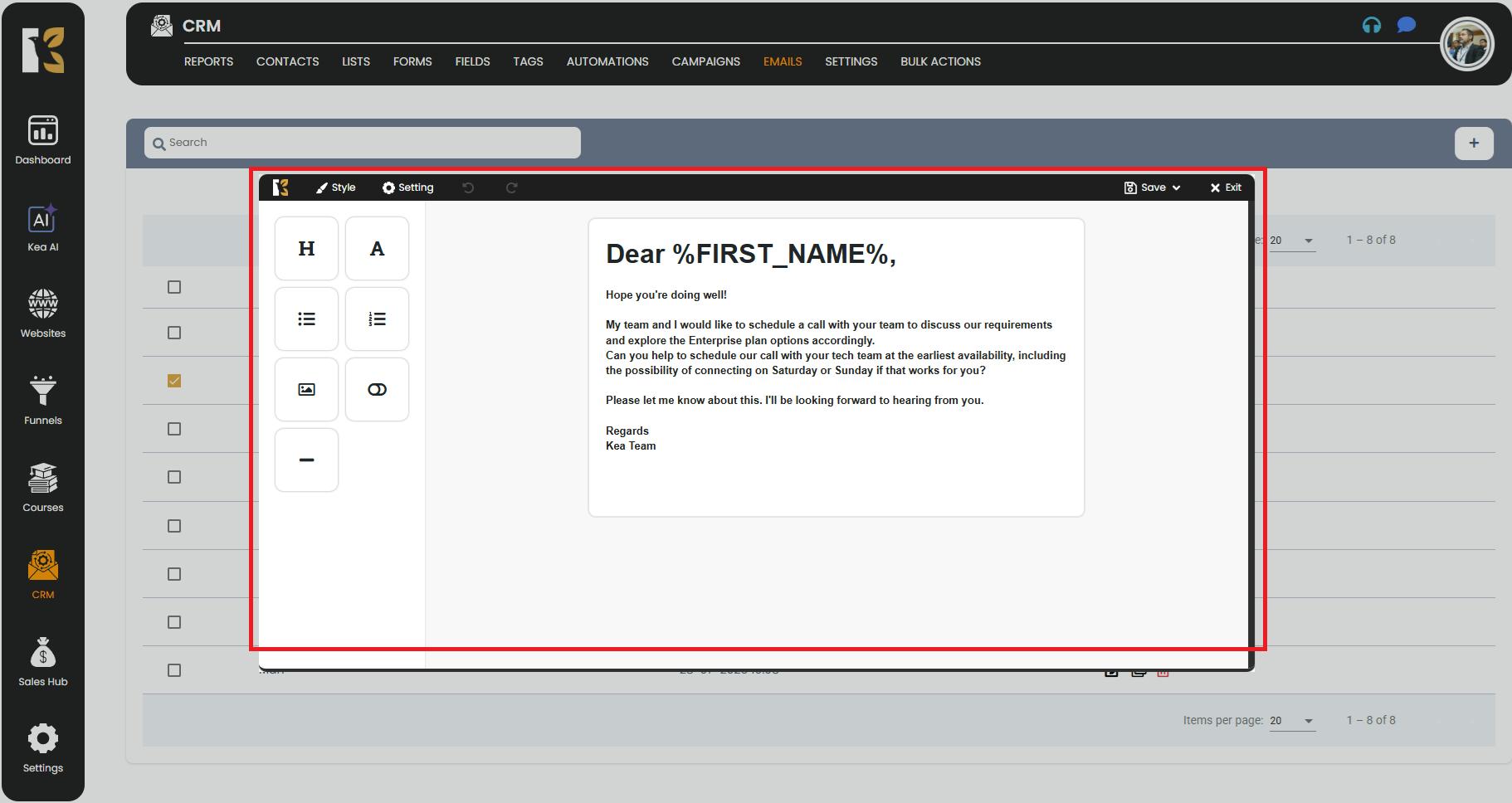Exit the email editor
Screen dimensions: 1512x803
pyautogui.click(x=1226, y=188)
